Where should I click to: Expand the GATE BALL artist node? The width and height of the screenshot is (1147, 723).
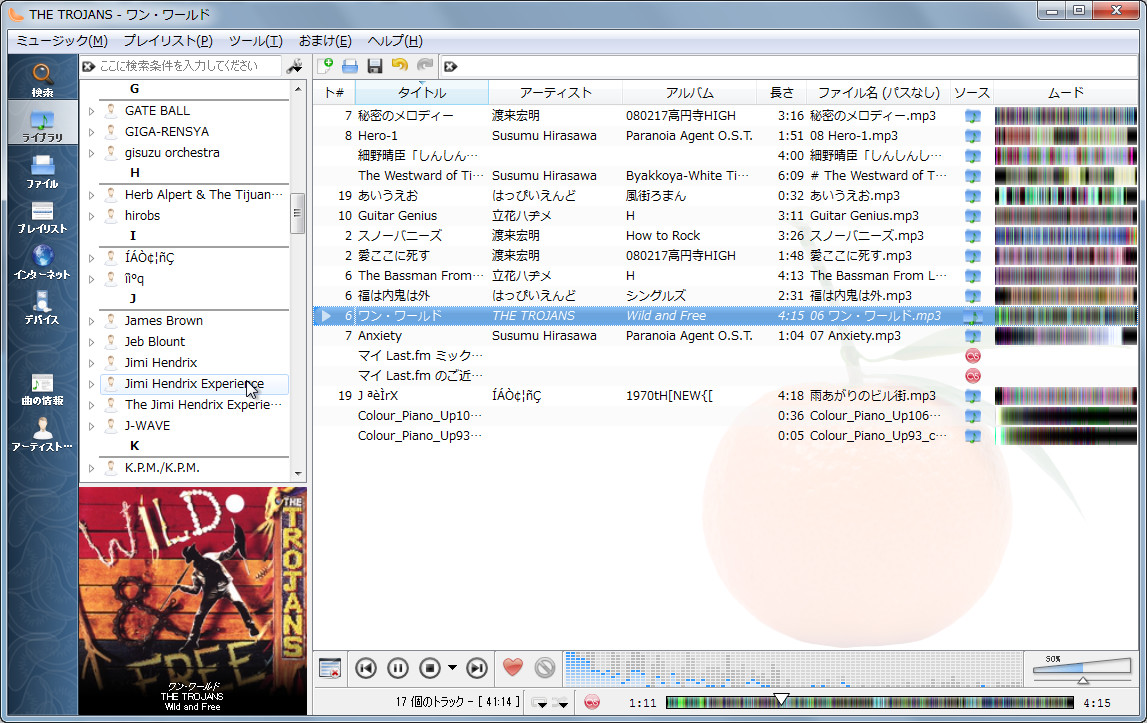click(x=91, y=111)
